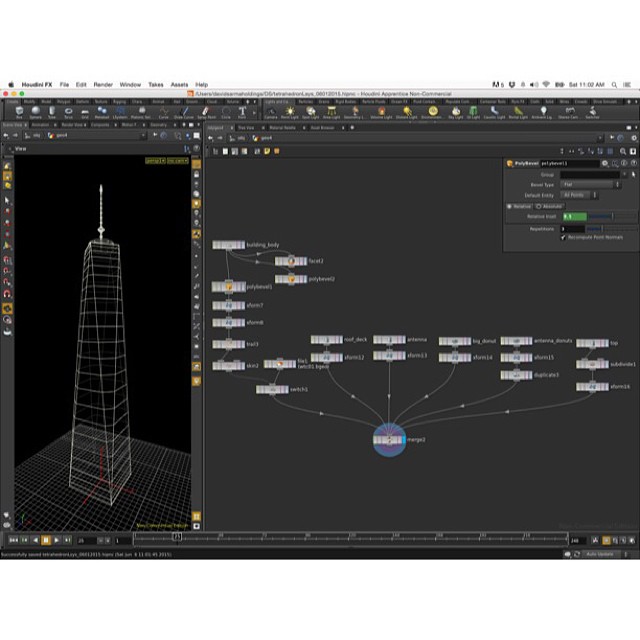Toggle Recompute Point Normals checkbox

click(563, 237)
